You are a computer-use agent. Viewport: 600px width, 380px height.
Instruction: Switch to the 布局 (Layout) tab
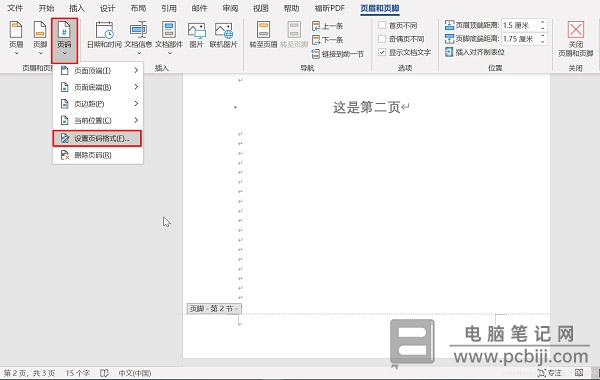[x=138, y=8]
